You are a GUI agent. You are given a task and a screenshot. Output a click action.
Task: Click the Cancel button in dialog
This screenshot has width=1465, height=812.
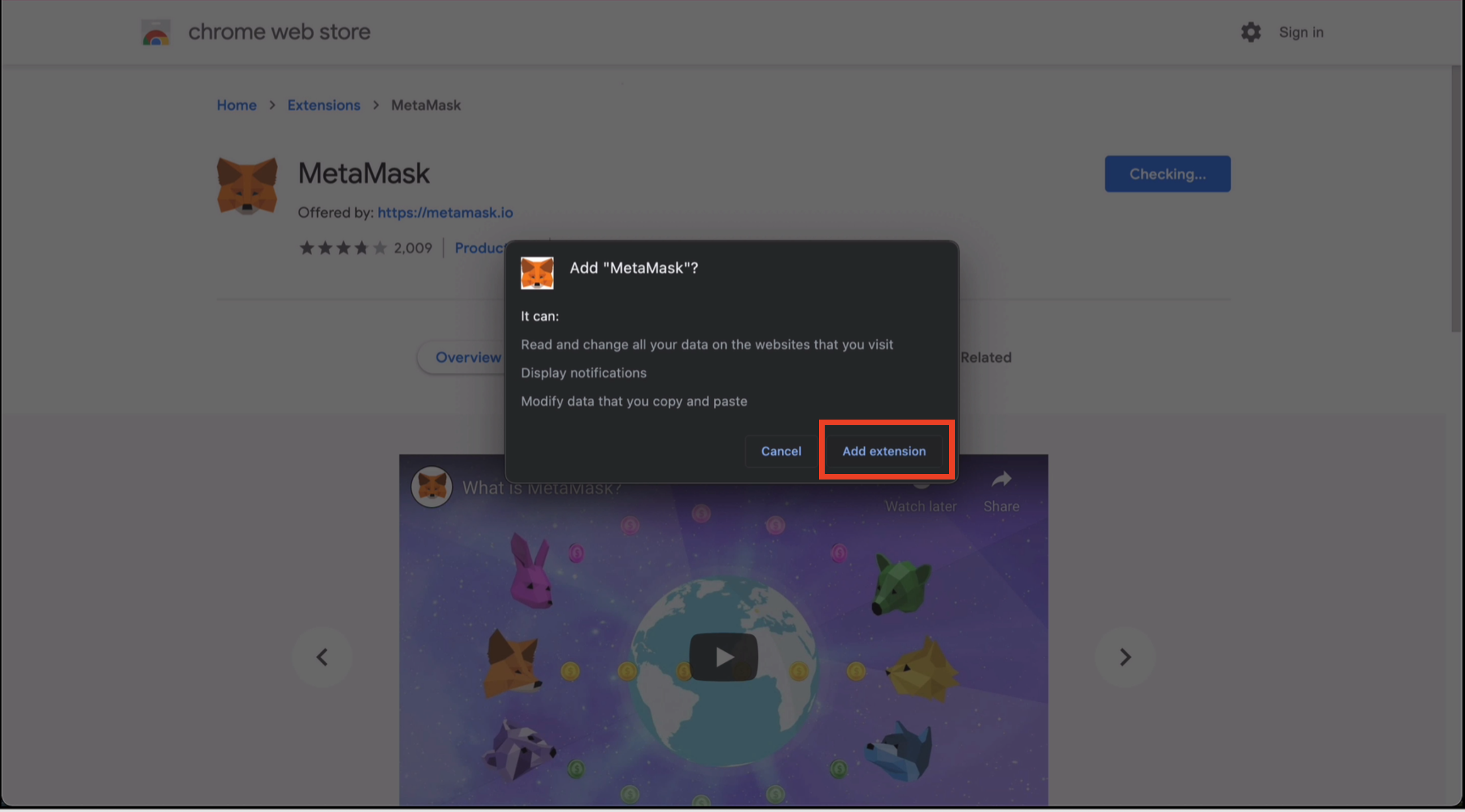(781, 451)
